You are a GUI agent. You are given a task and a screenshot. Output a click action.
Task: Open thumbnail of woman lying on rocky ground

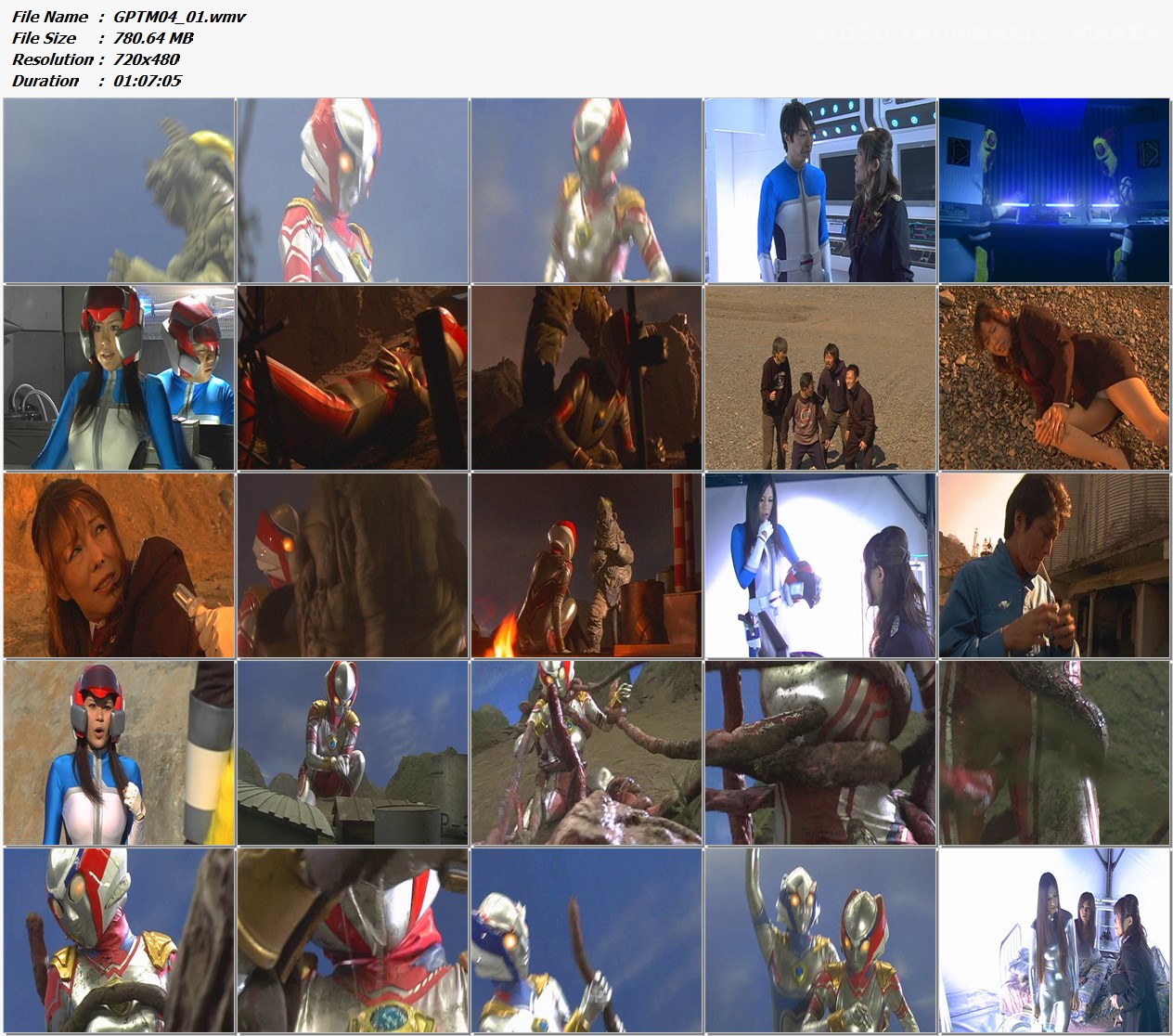pyautogui.click(x=1055, y=378)
